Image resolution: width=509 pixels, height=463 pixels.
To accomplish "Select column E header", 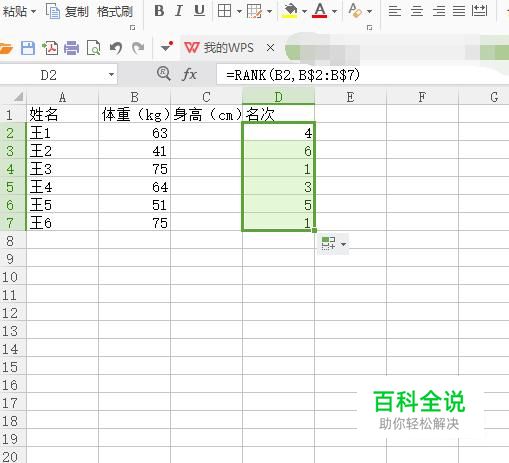I will 350,97.
